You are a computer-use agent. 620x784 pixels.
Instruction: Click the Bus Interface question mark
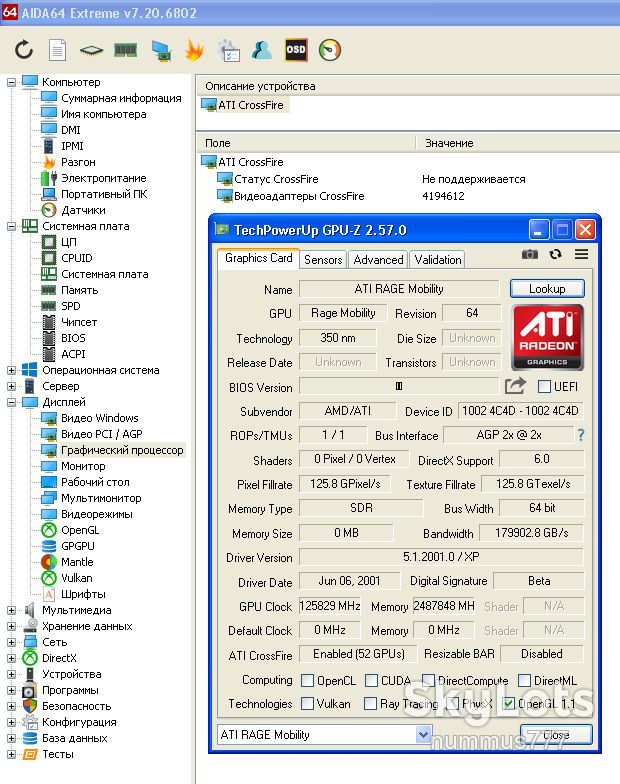(x=580, y=434)
